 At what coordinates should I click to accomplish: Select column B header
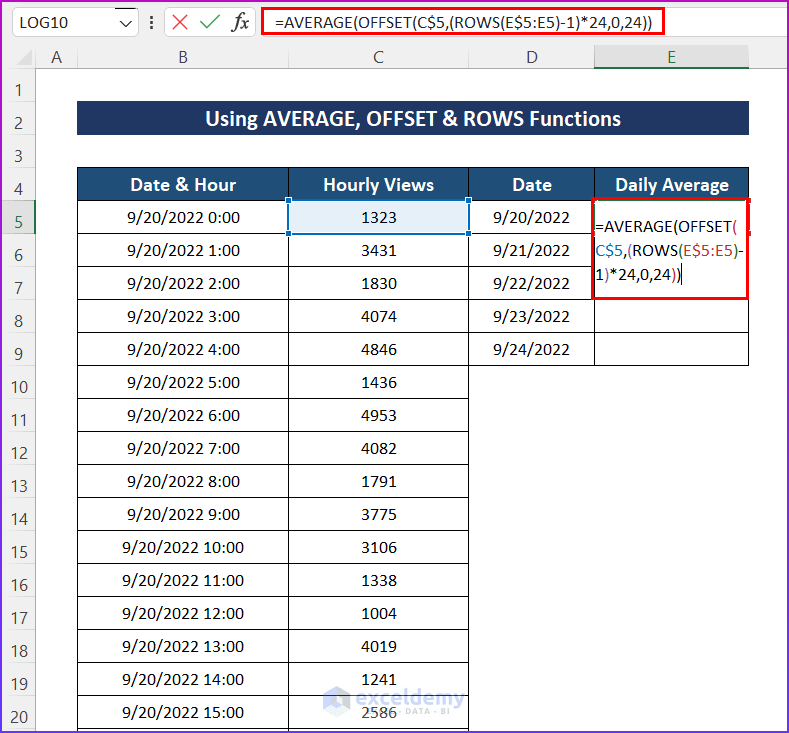pyautogui.click(x=183, y=57)
